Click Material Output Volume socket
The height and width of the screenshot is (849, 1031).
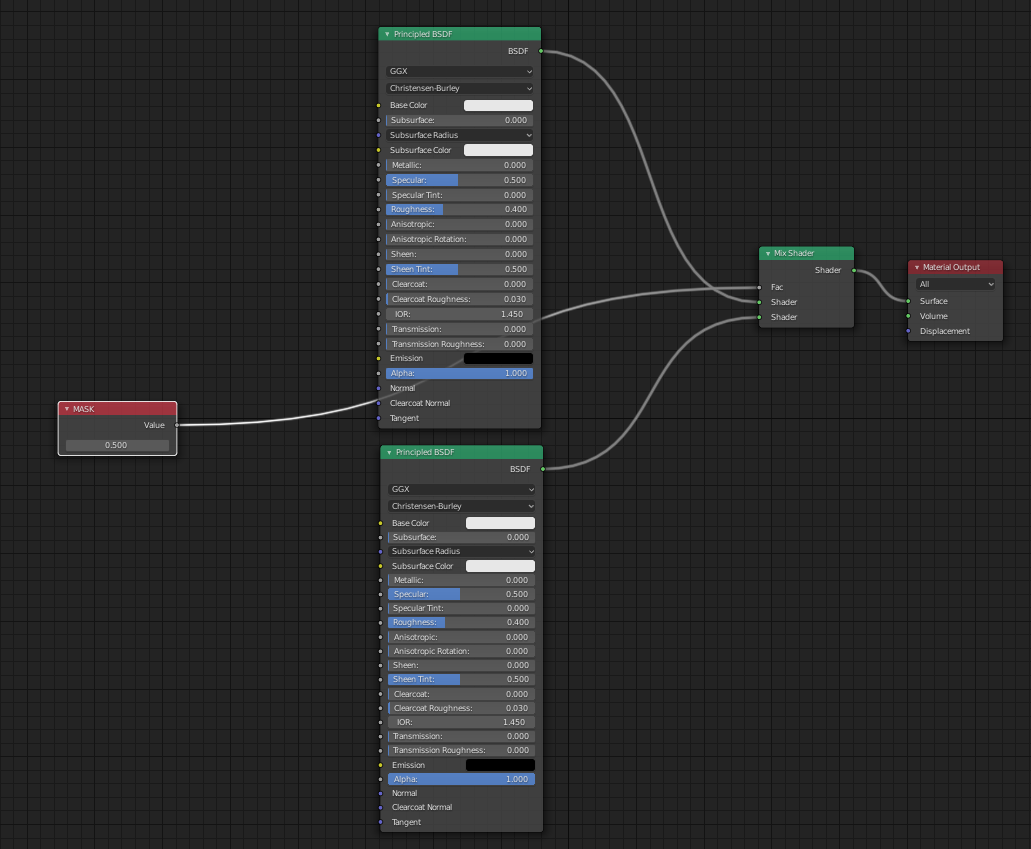tap(909, 316)
